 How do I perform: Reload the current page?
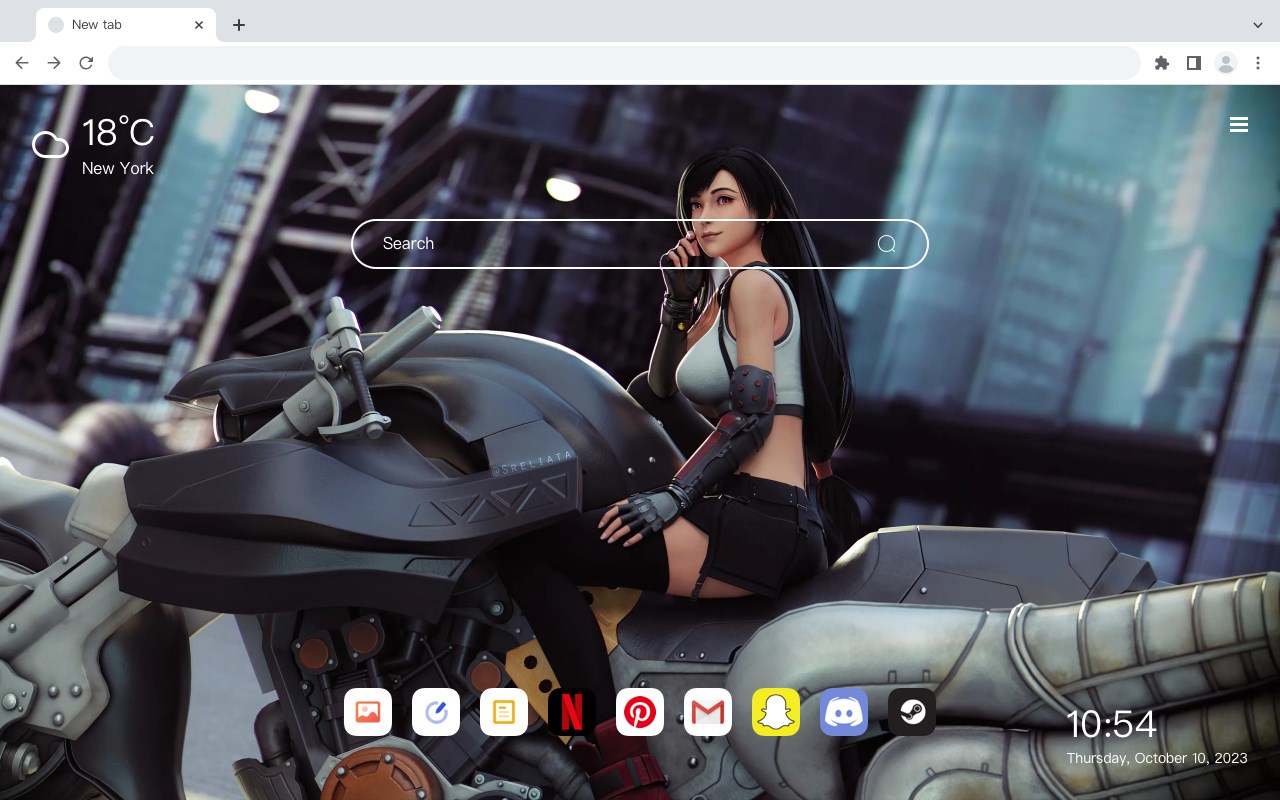[86, 63]
